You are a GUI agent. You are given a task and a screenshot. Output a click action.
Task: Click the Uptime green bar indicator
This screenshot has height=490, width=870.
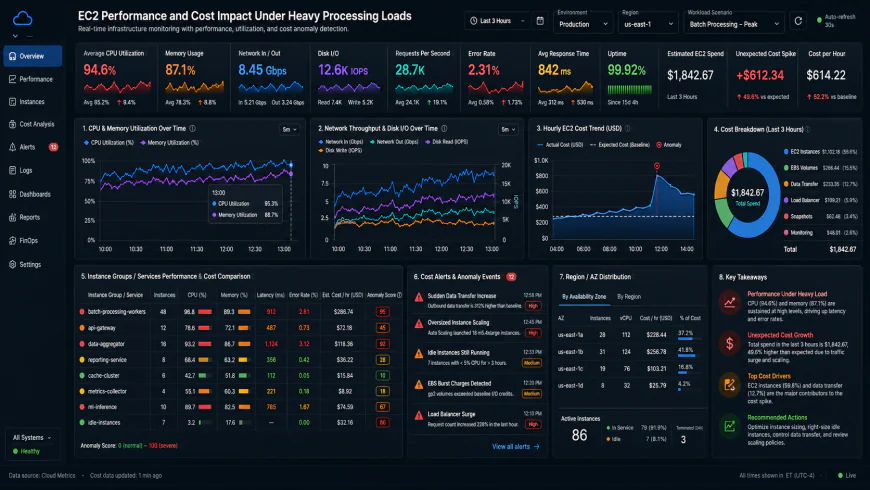coord(629,89)
